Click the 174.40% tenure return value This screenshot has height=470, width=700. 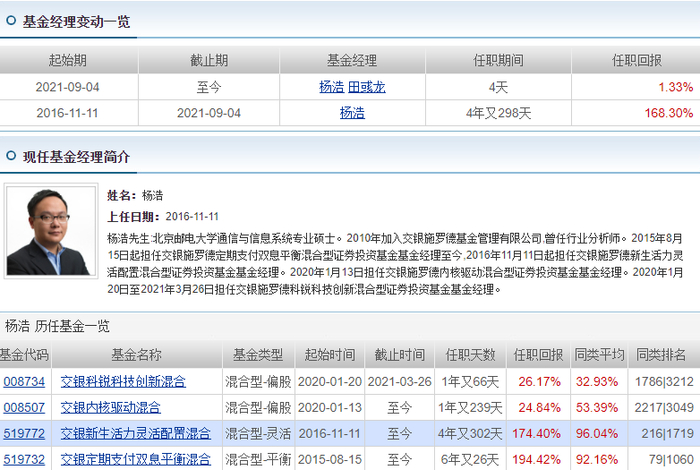point(536,433)
